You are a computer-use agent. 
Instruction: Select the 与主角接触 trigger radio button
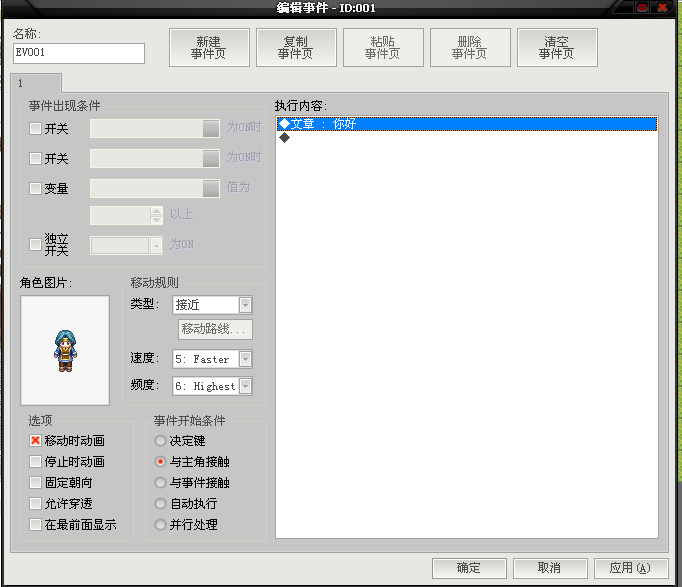click(x=160, y=461)
